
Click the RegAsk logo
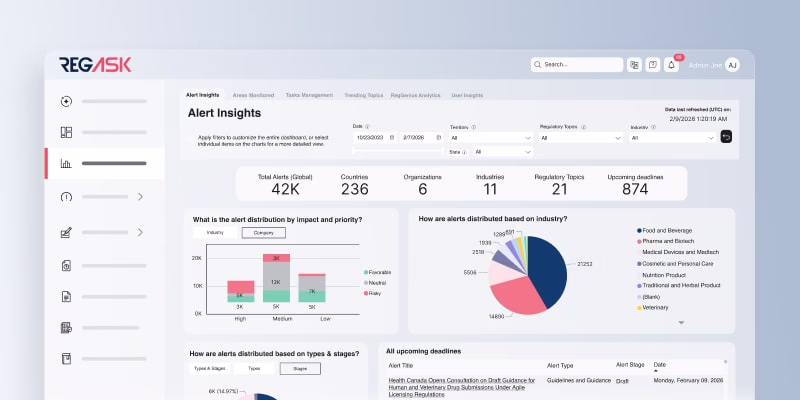point(95,64)
